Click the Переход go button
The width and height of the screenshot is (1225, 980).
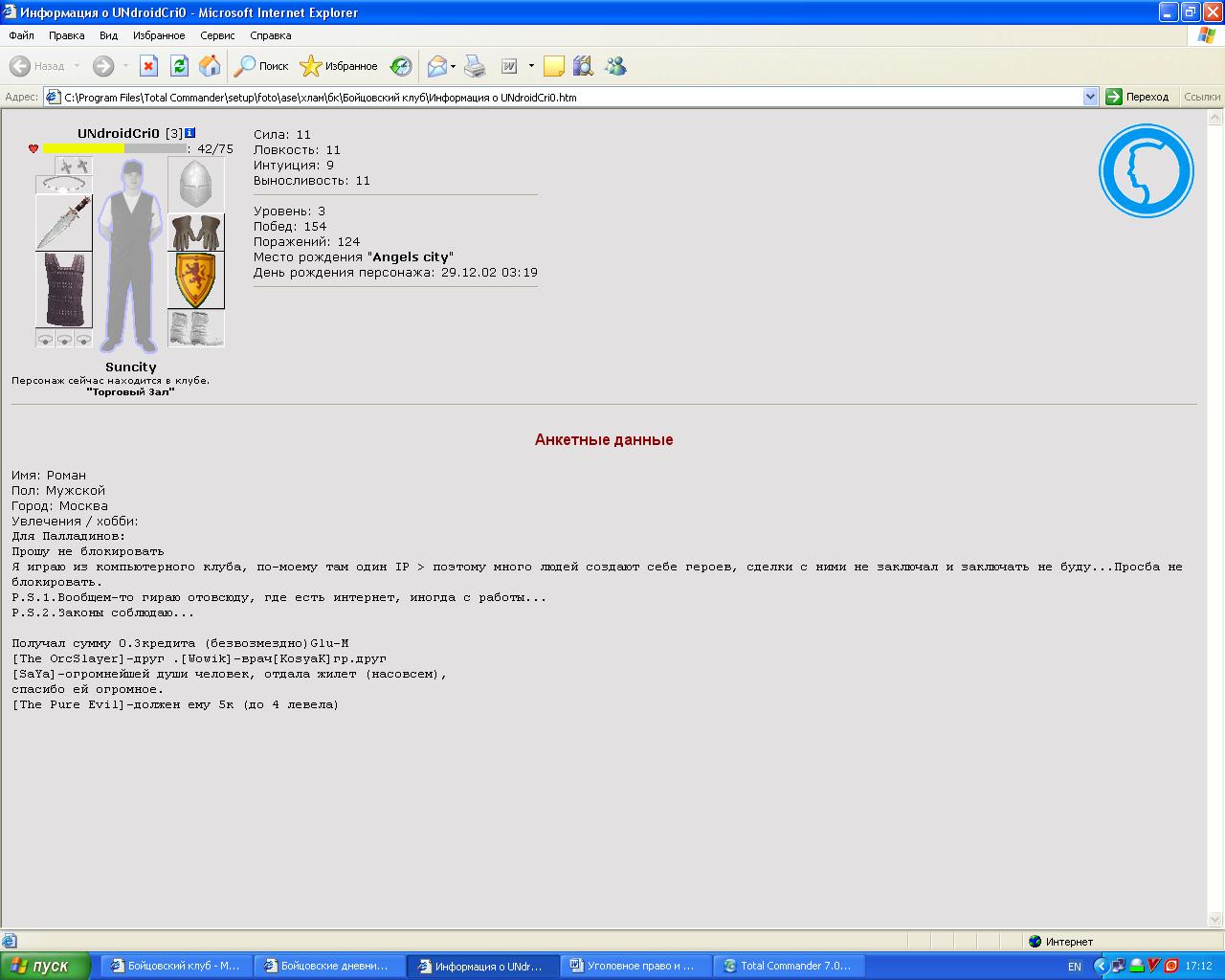click(1138, 97)
